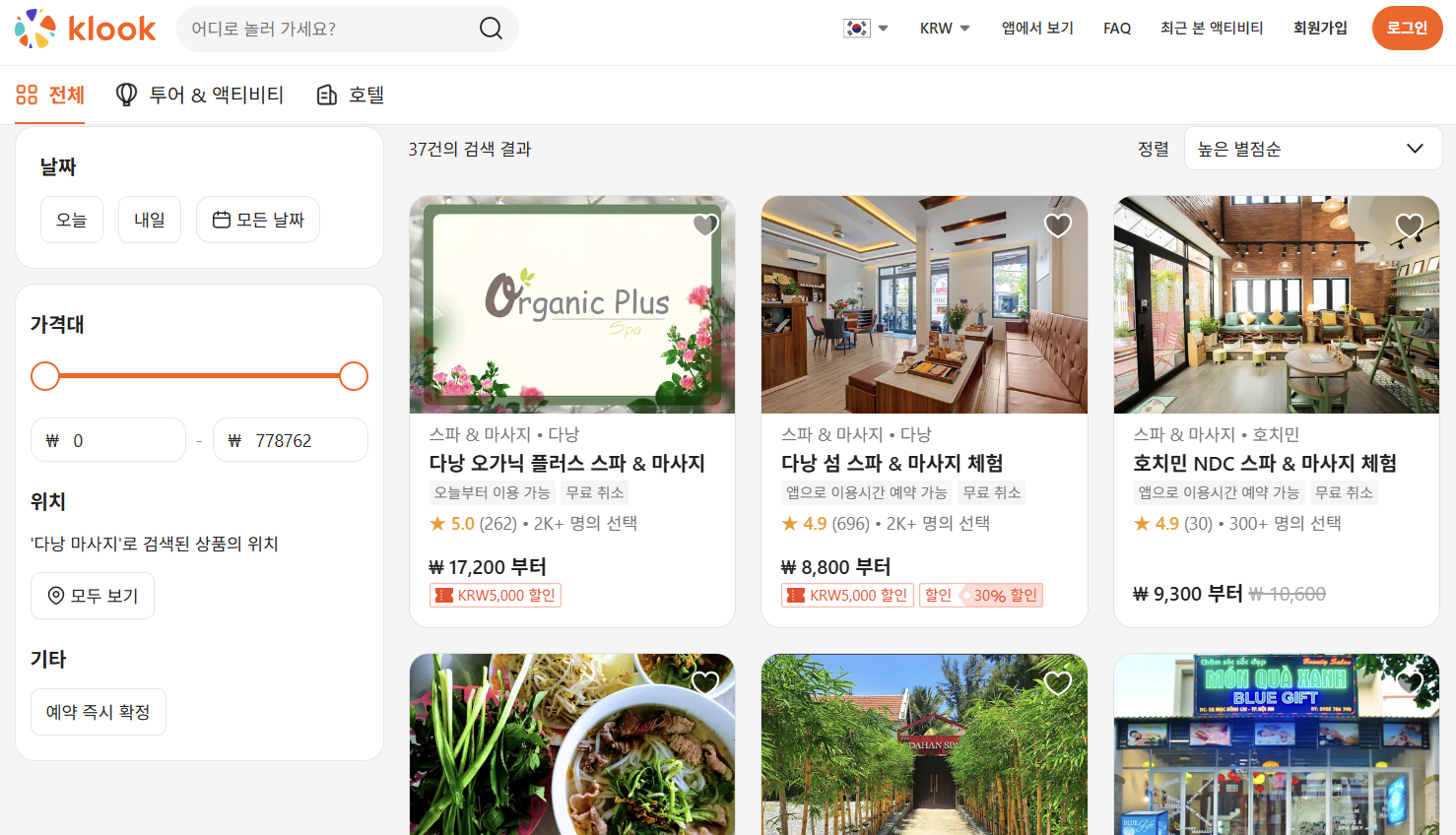Image resolution: width=1456 pixels, height=835 pixels.
Task: Click the 로그인 button
Action: [1407, 28]
